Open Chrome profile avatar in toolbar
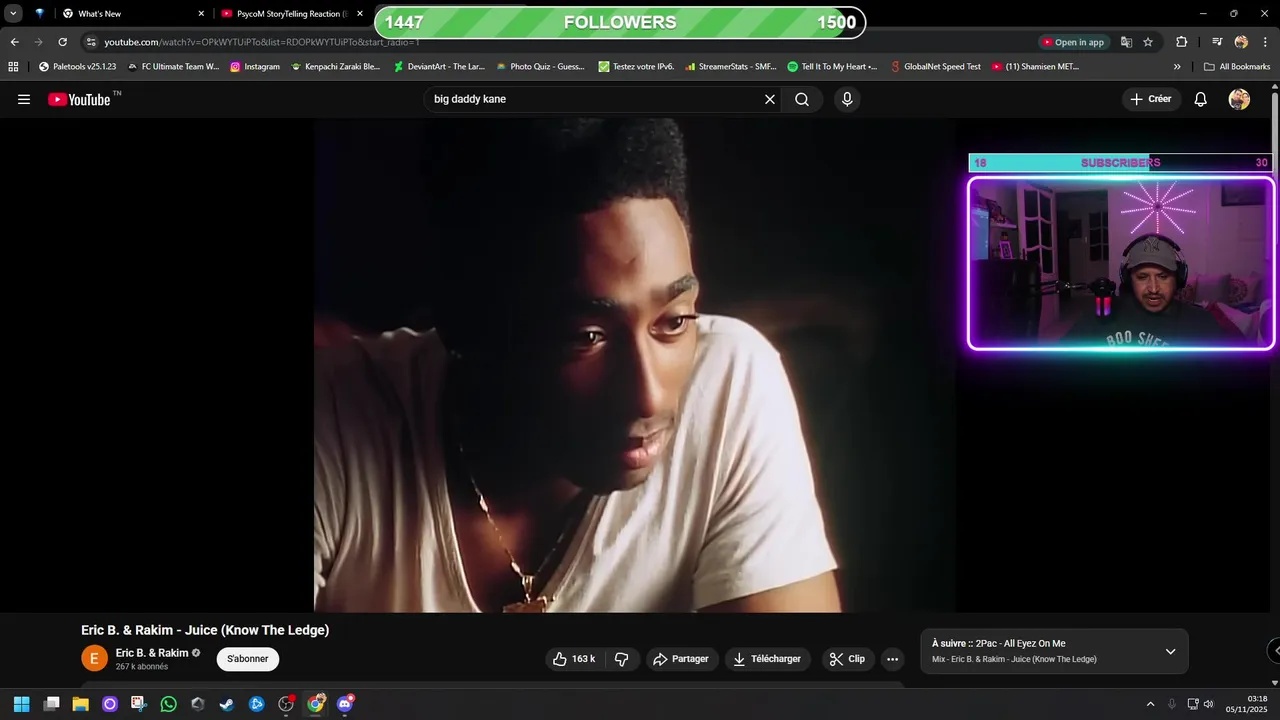This screenshot has width=1280, height=720. coord(1241,42)
